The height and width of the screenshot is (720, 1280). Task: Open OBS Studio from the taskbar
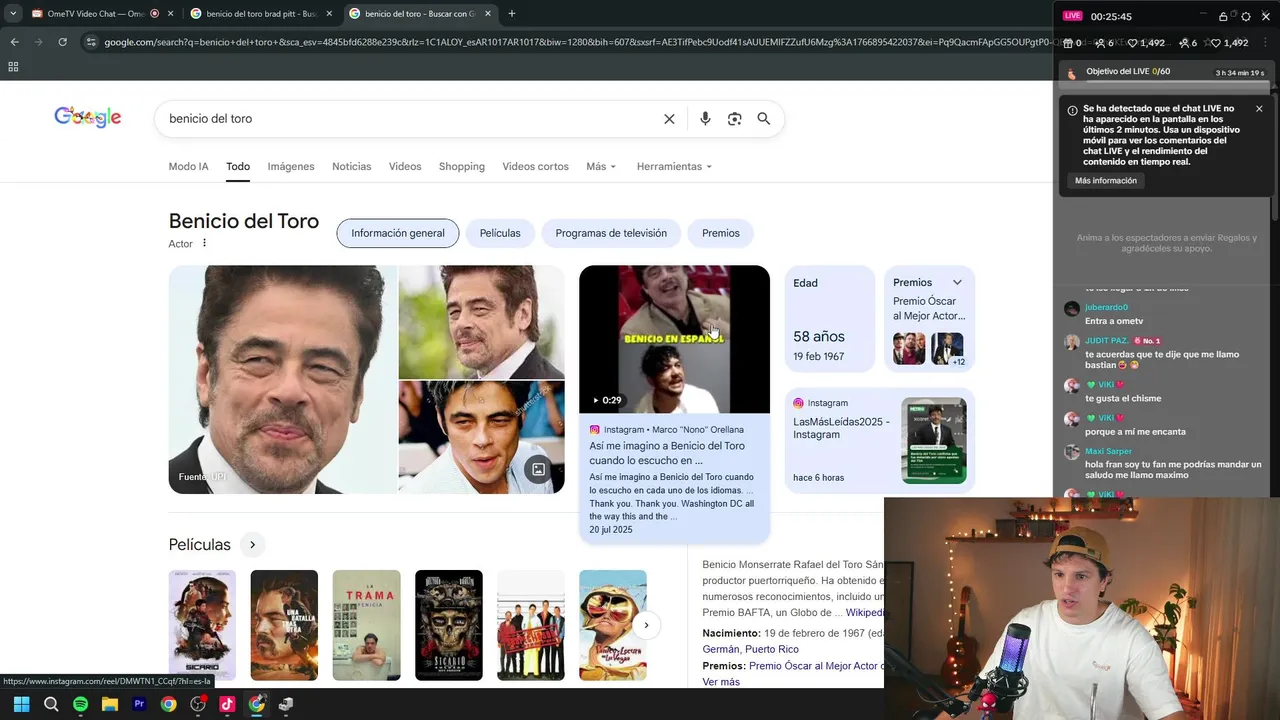pyautogui.click(x=198, y=704)
